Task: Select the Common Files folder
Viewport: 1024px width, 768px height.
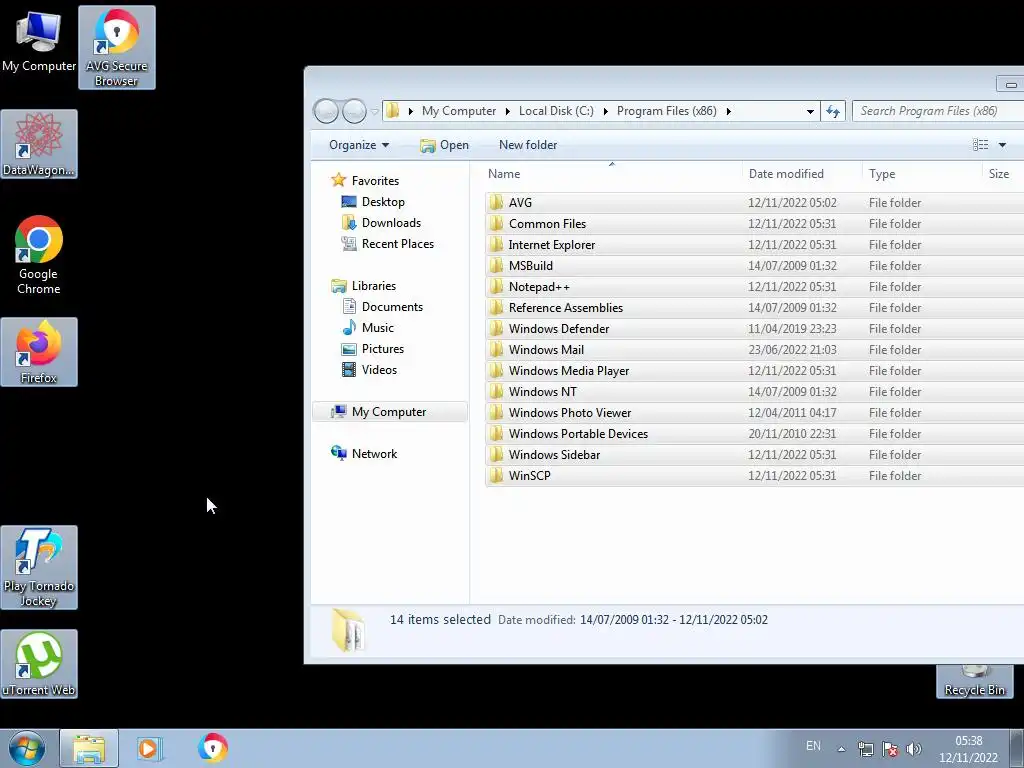Action: coord(754,223)
